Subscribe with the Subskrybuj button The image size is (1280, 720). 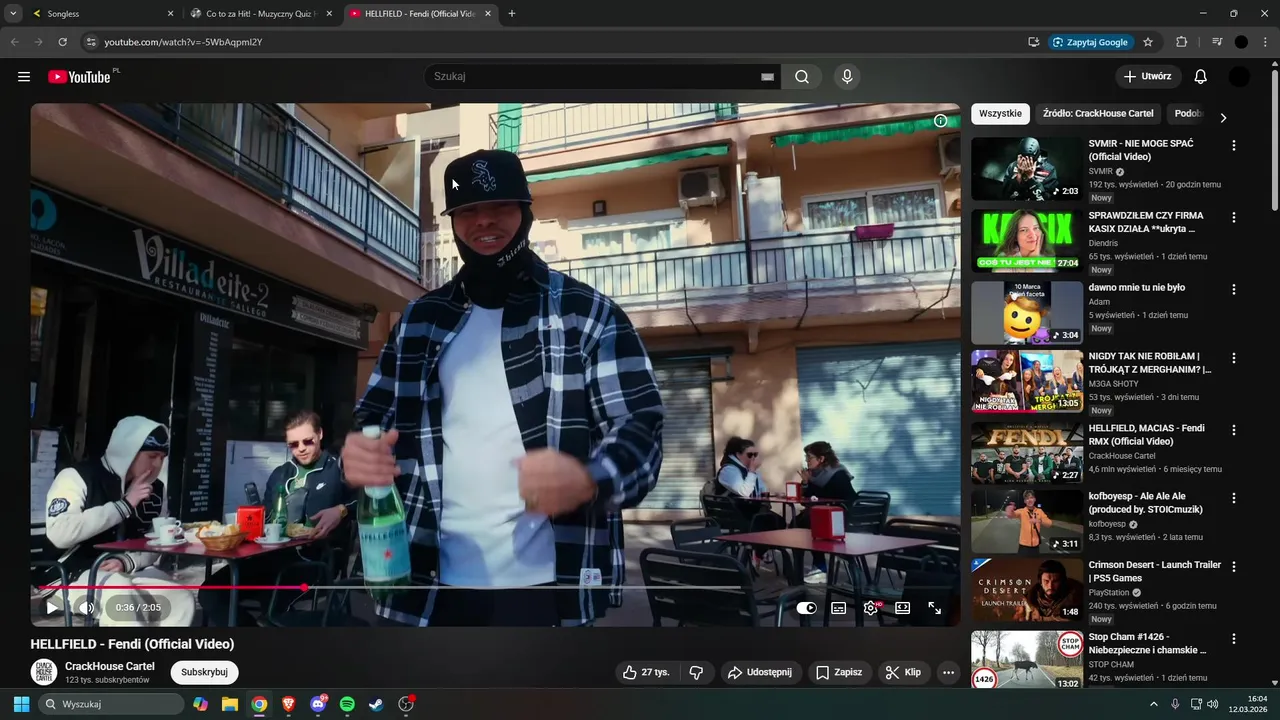coord(205,672)
